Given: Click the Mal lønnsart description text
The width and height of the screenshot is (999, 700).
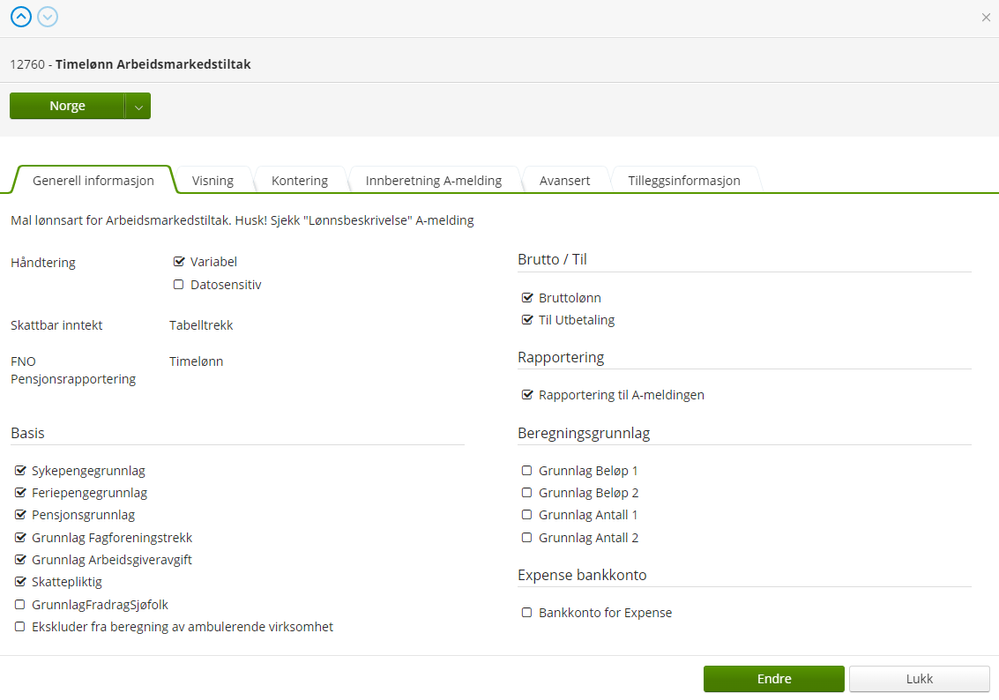Looking at the screenshot, I should coord(242,220).
